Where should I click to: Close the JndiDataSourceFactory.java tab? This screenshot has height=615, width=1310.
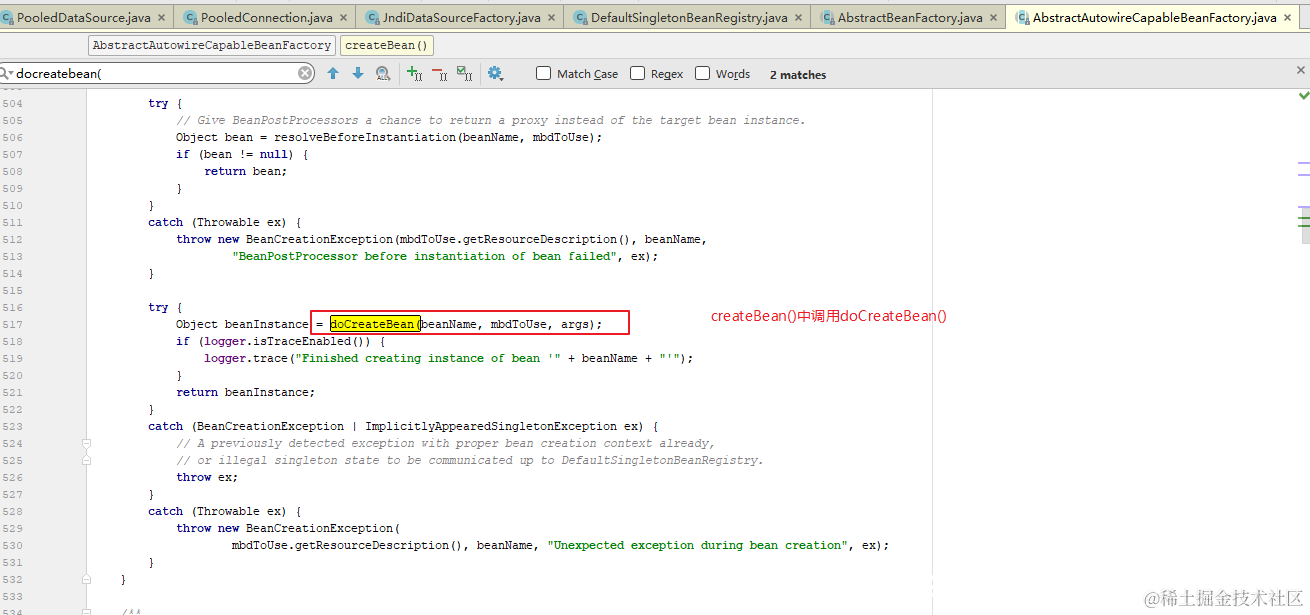click(551, 18)
